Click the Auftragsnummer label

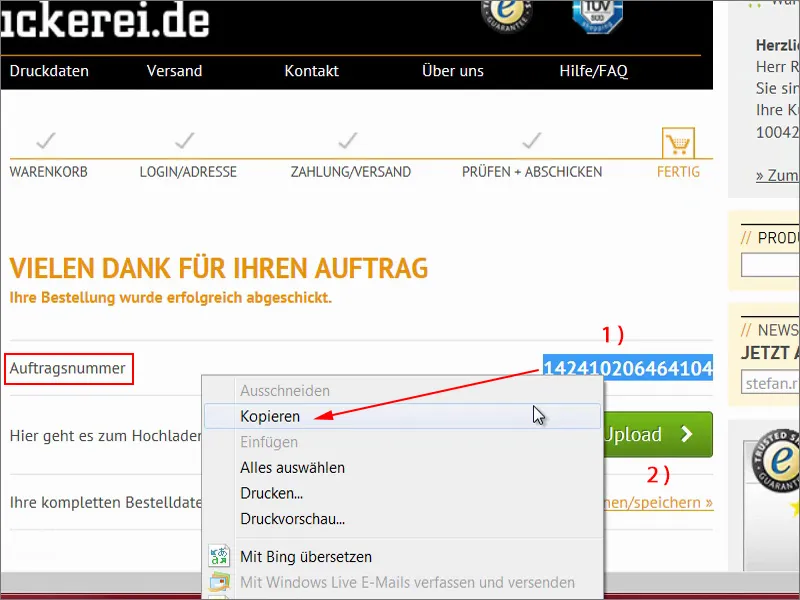[67, 368]
